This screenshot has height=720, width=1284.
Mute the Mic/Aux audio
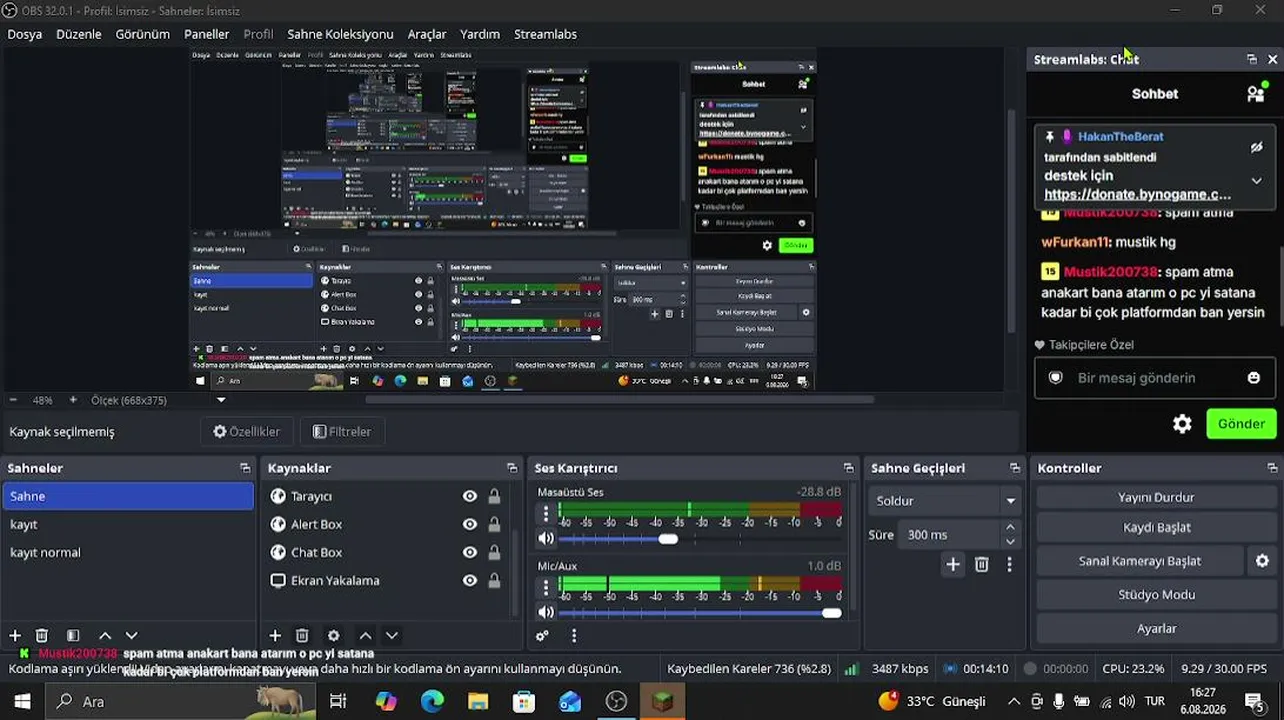coord(546,612)
